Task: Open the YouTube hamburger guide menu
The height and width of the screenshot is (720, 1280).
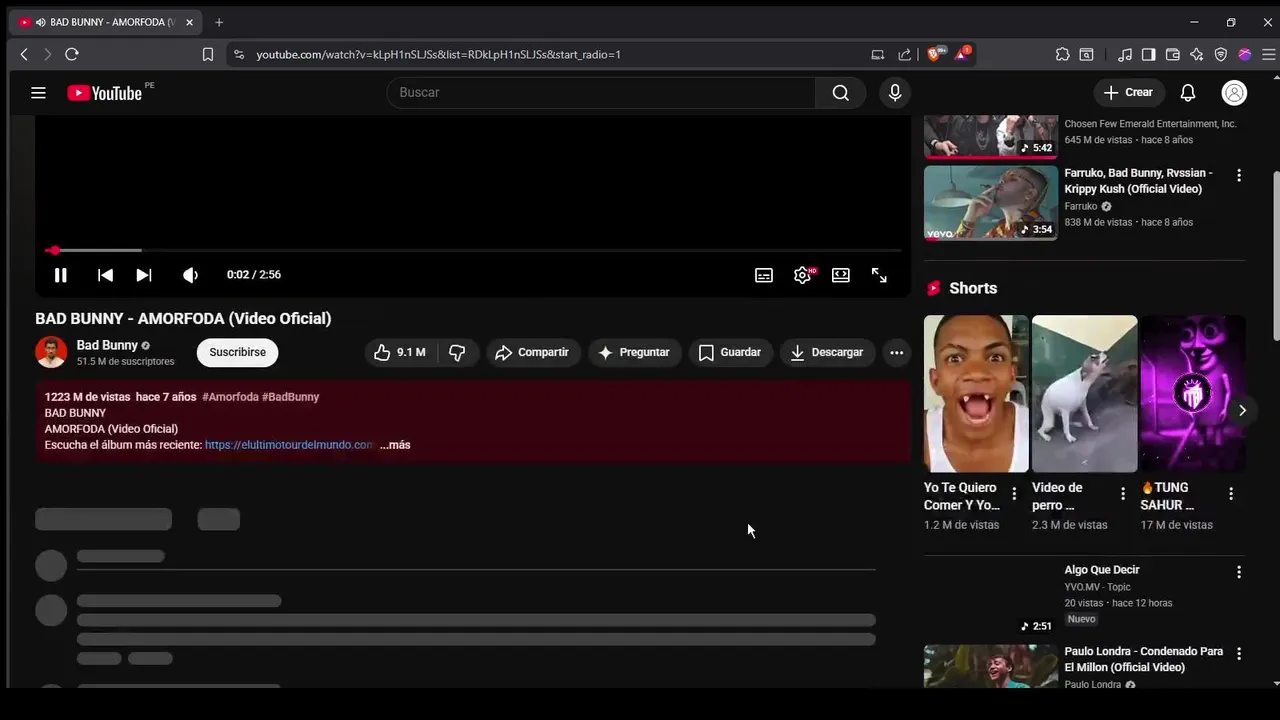Action: [x=38, y=93]
